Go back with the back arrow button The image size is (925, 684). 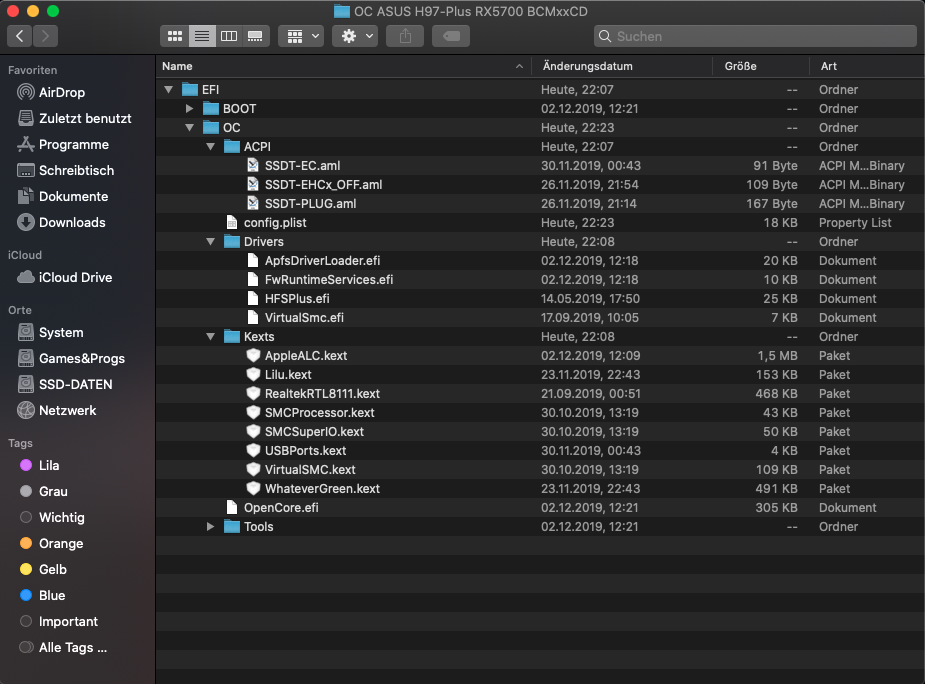click(x=19, y=36)
